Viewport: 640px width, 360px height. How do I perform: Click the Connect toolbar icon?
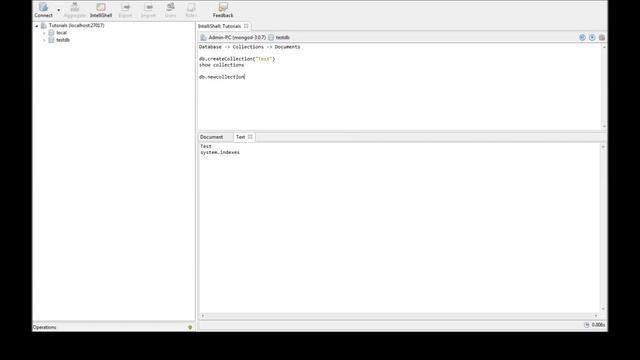43,10
